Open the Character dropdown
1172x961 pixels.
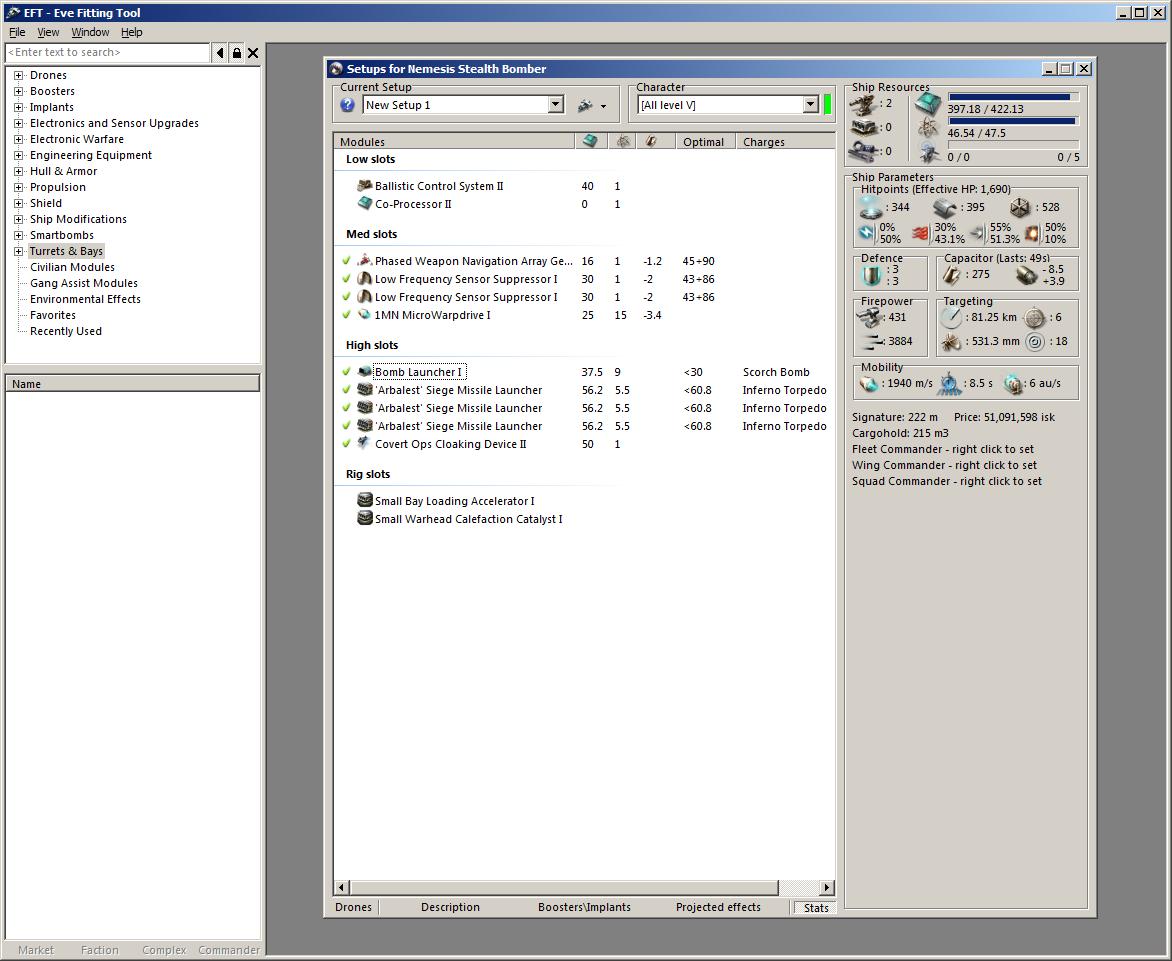coord(811,105)
